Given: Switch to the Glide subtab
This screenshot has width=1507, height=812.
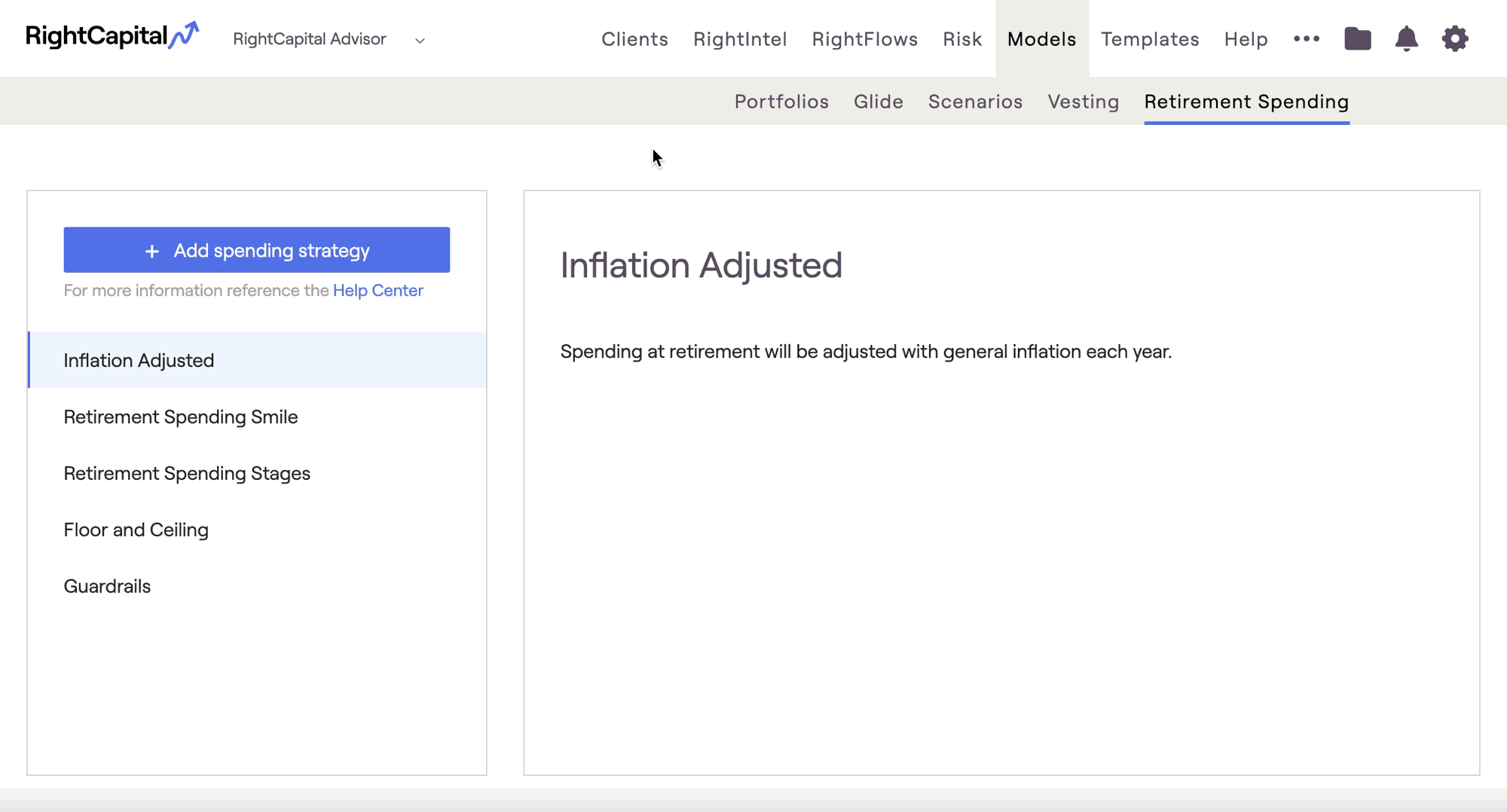Looking at the screenshot, I should tap(879, 102).
